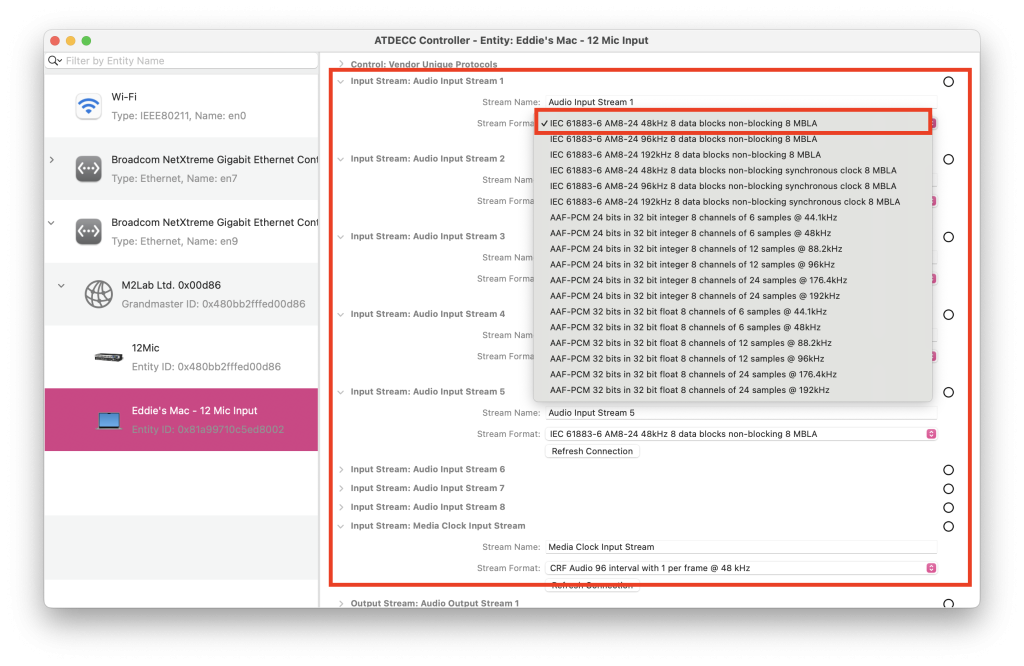Click the Eddie's Mac laptop icon

(x=108, y=420)
